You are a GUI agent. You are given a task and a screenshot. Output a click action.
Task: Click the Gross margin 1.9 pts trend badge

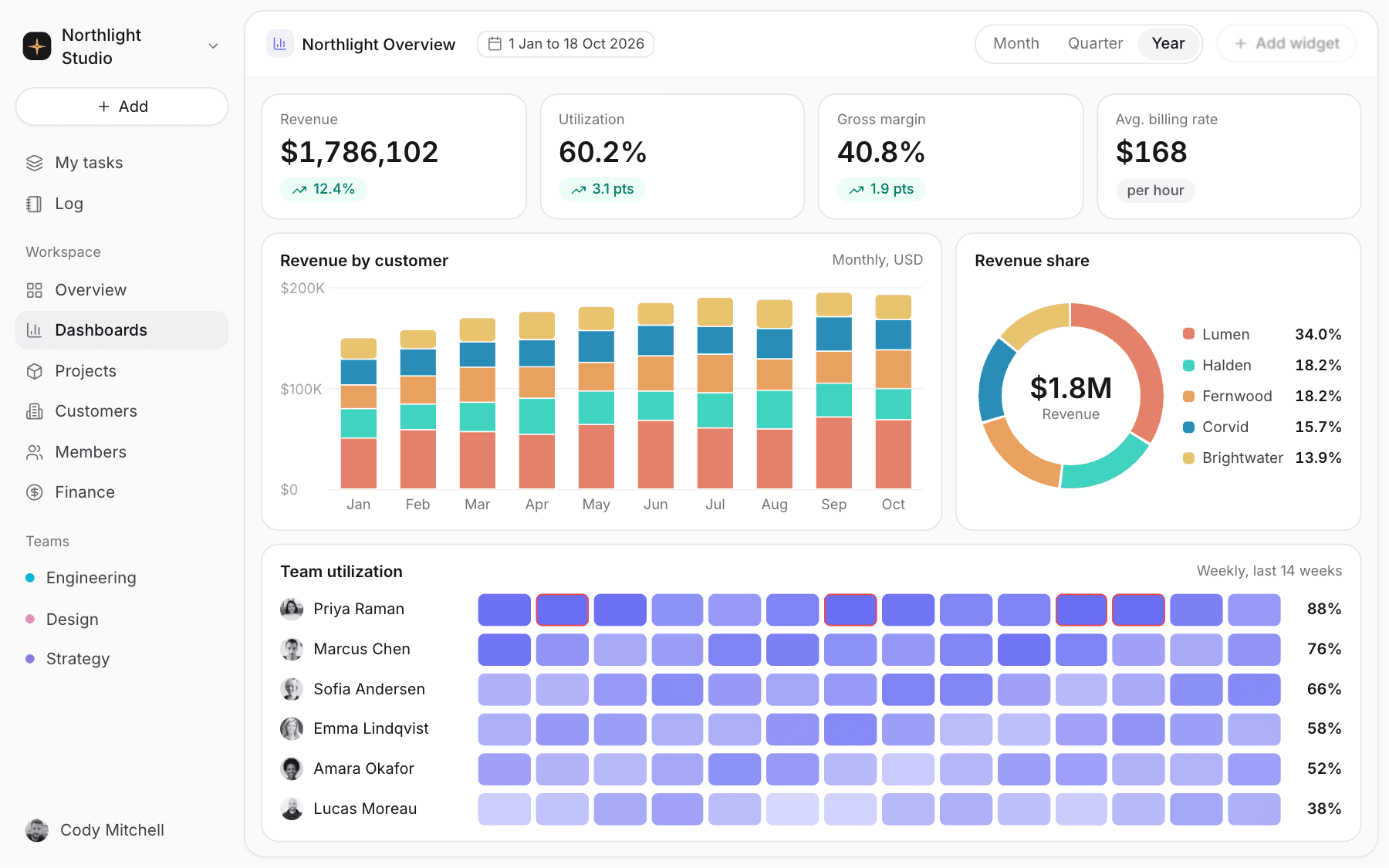tap(881, 189)
